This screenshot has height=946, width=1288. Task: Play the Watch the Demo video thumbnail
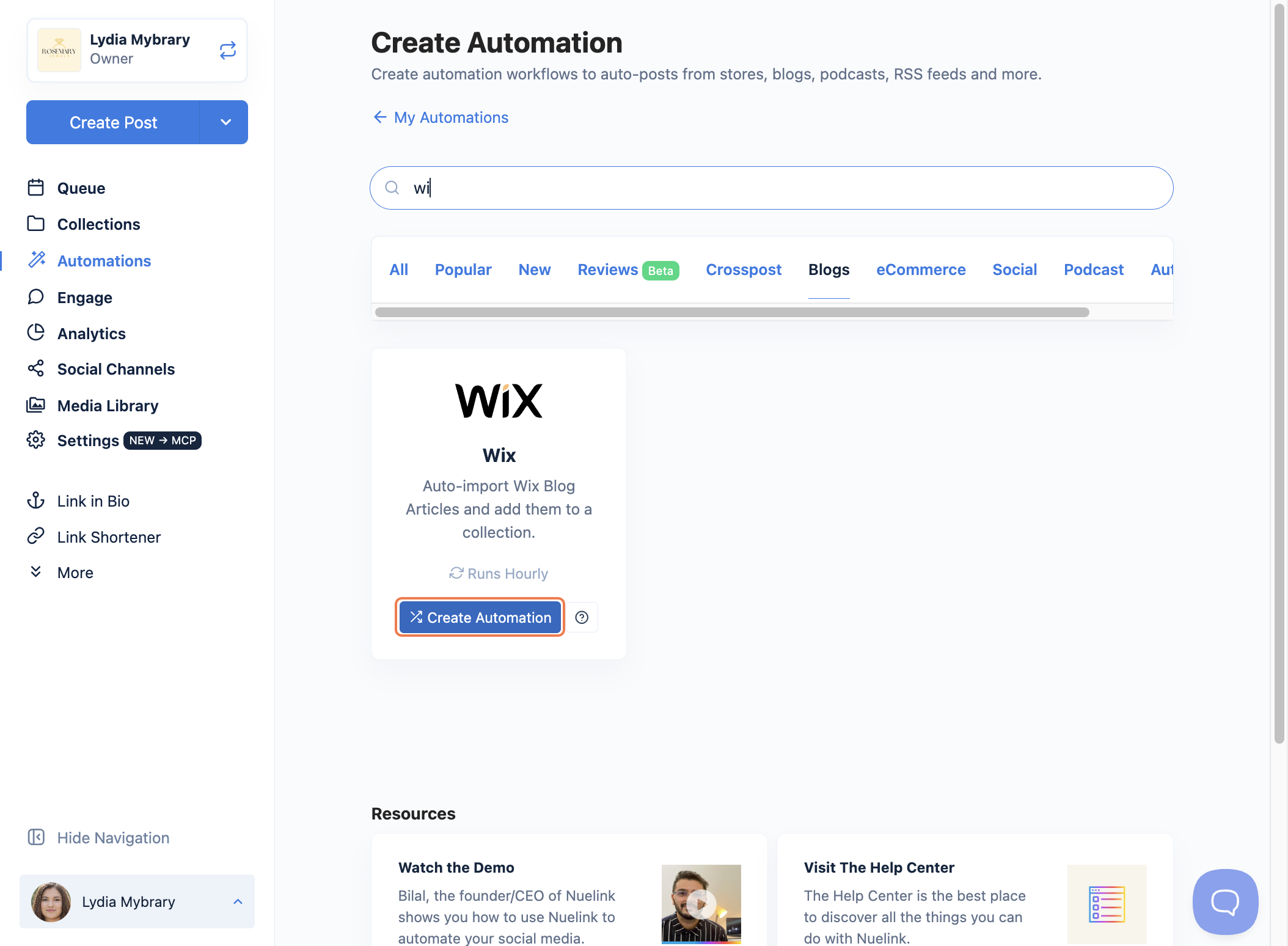coord(701,904)
